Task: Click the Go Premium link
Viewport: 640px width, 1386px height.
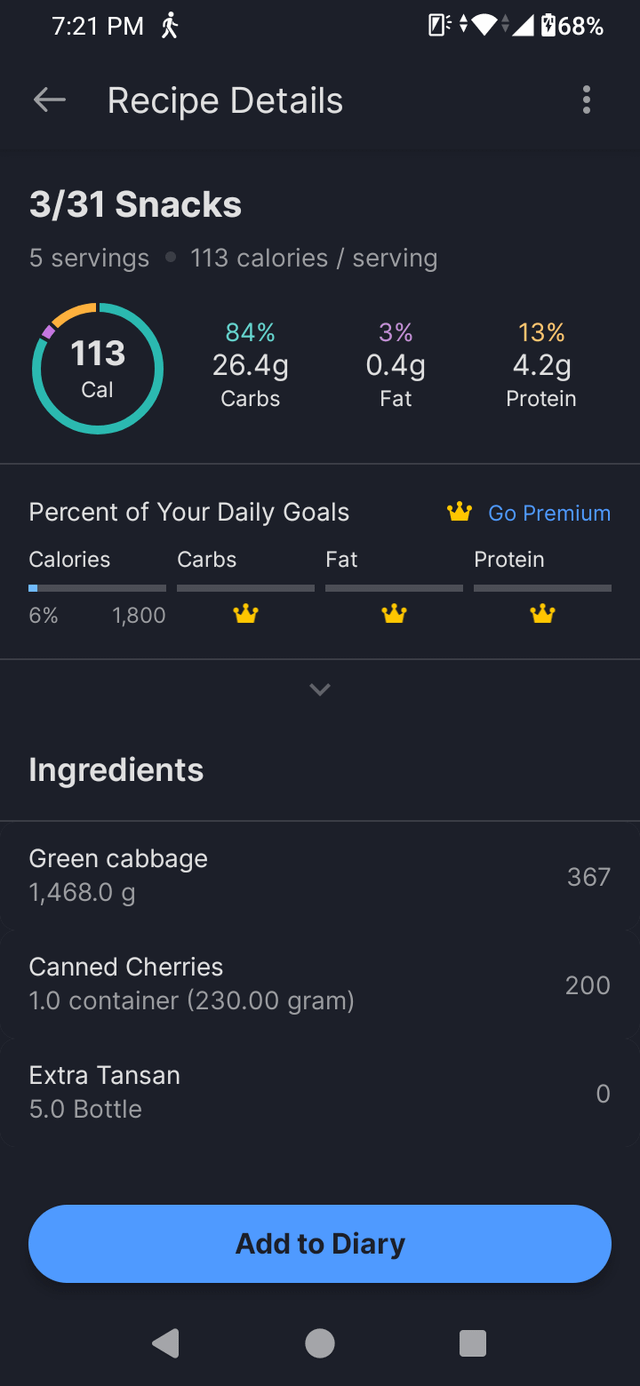Action: [x=549, y=513]
